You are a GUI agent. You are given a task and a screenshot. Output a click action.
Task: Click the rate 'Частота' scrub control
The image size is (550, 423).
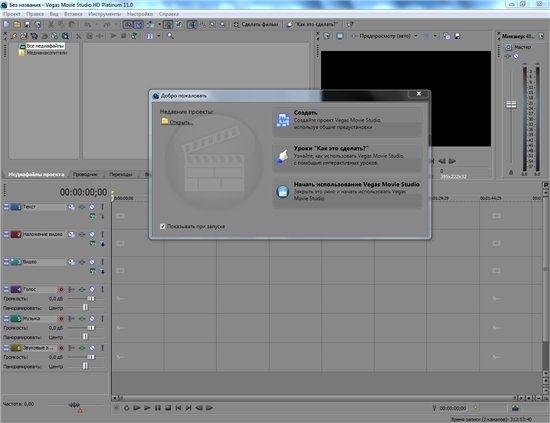tap(74, 405)
